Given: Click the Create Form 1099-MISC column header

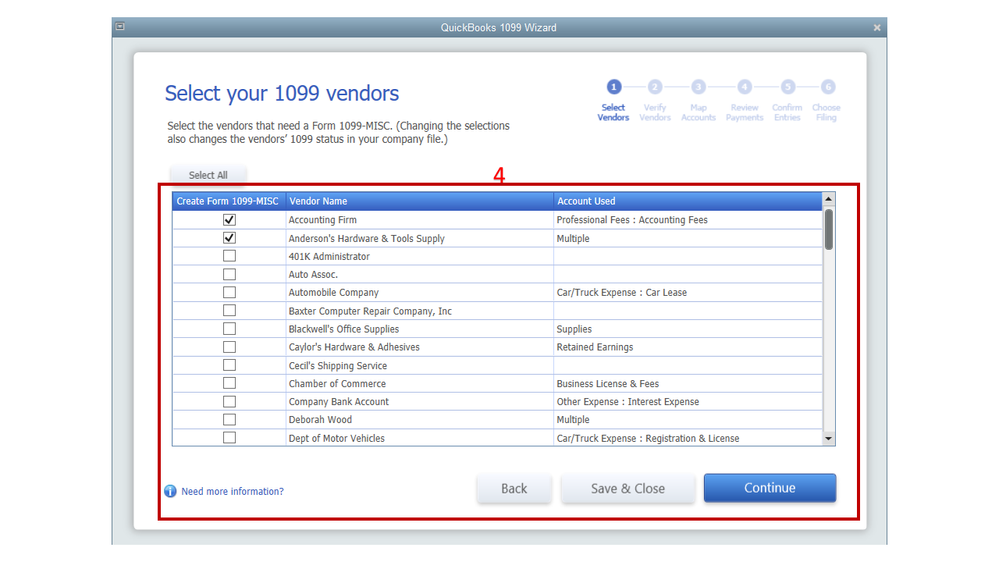Looking at the screenshot, I should point(228,201).
